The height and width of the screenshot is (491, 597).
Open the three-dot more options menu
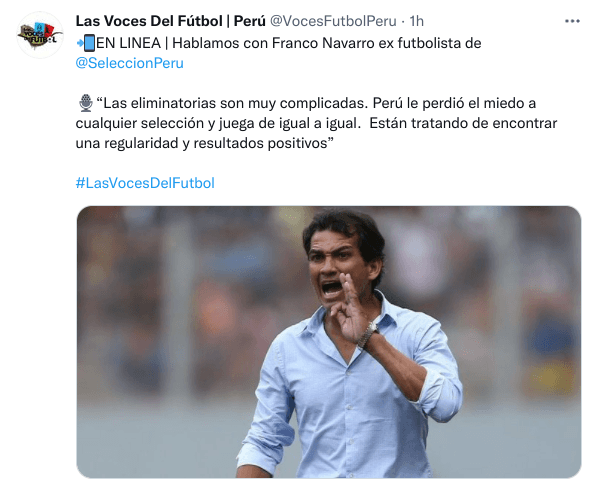(x=572, y=21)
